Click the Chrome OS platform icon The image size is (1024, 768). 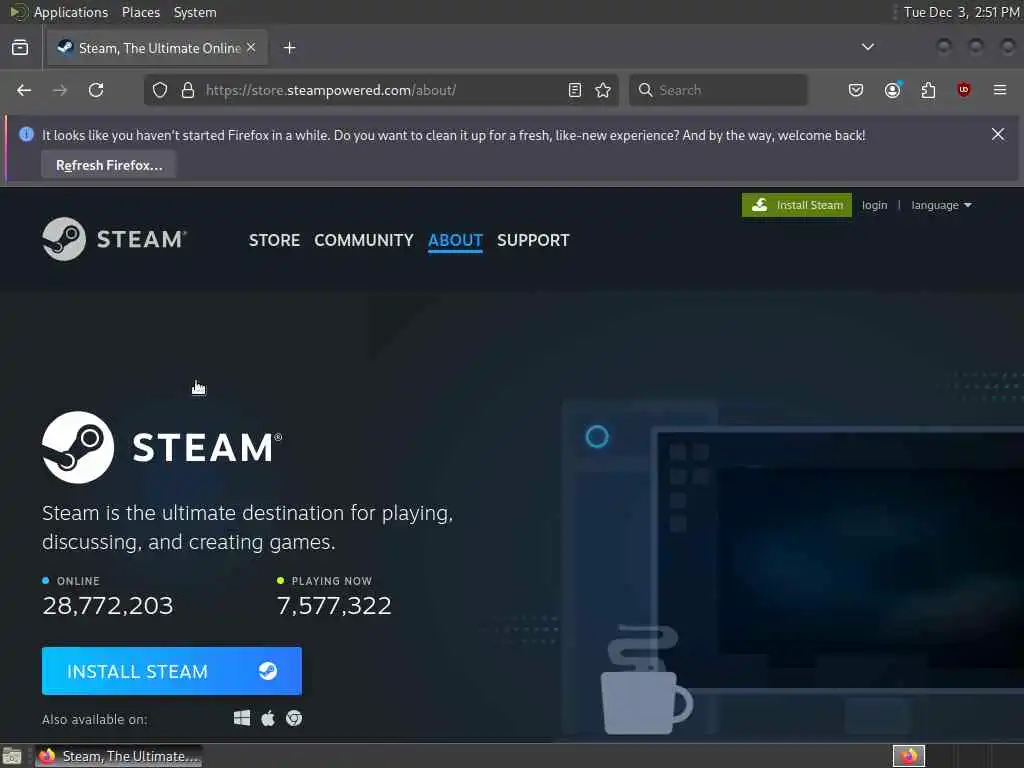point(294,718)
